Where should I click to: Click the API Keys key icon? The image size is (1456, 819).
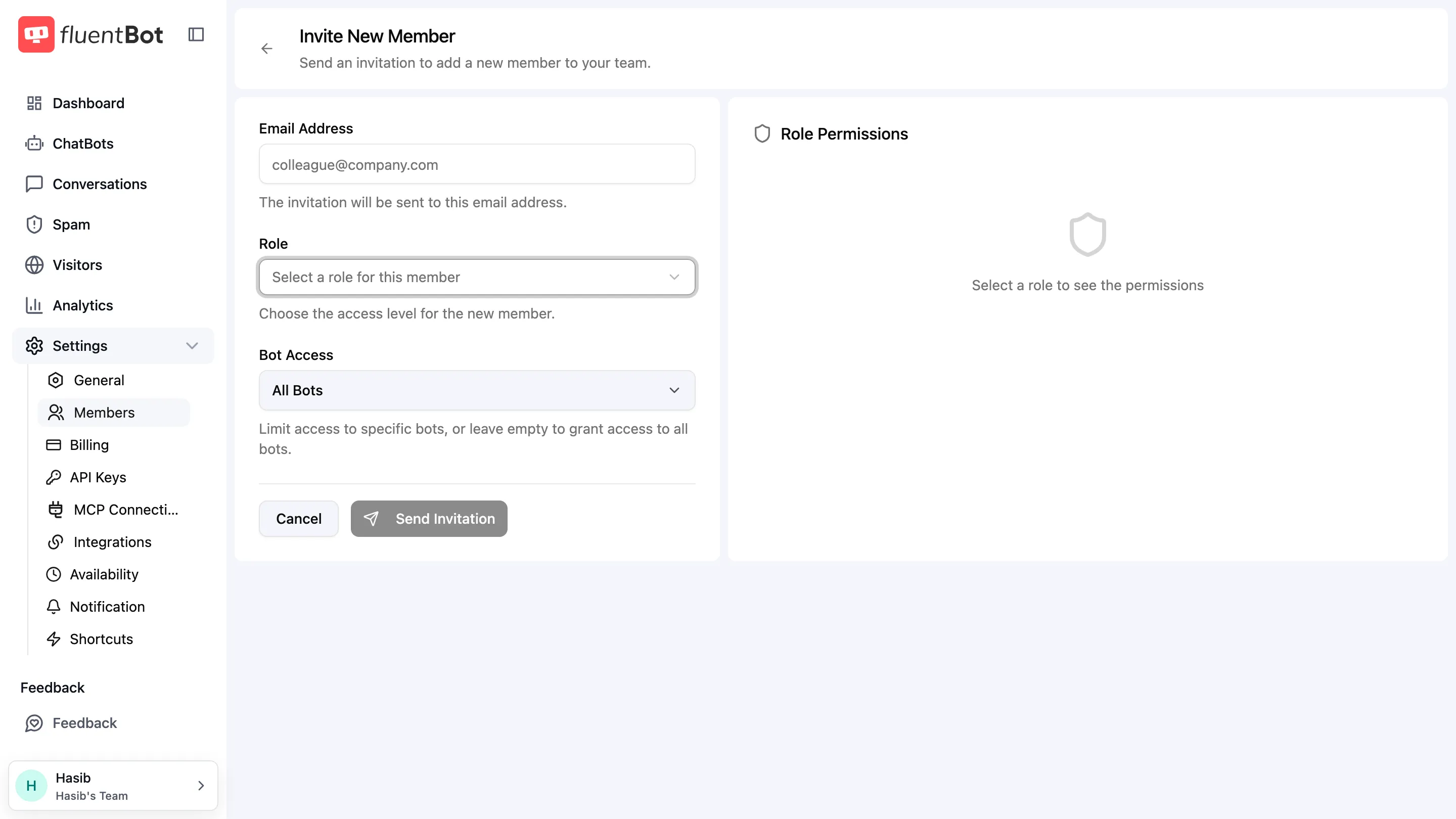click(54, 477)
